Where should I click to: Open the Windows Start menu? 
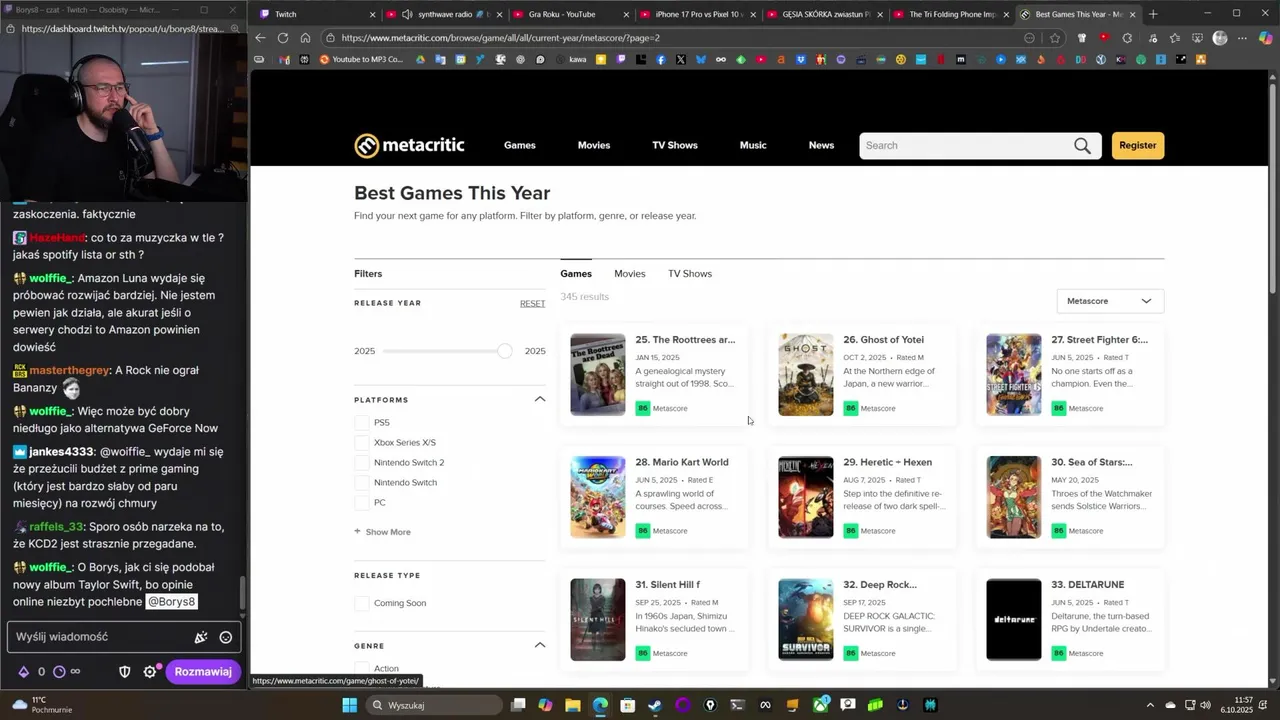tap(349, 705)
